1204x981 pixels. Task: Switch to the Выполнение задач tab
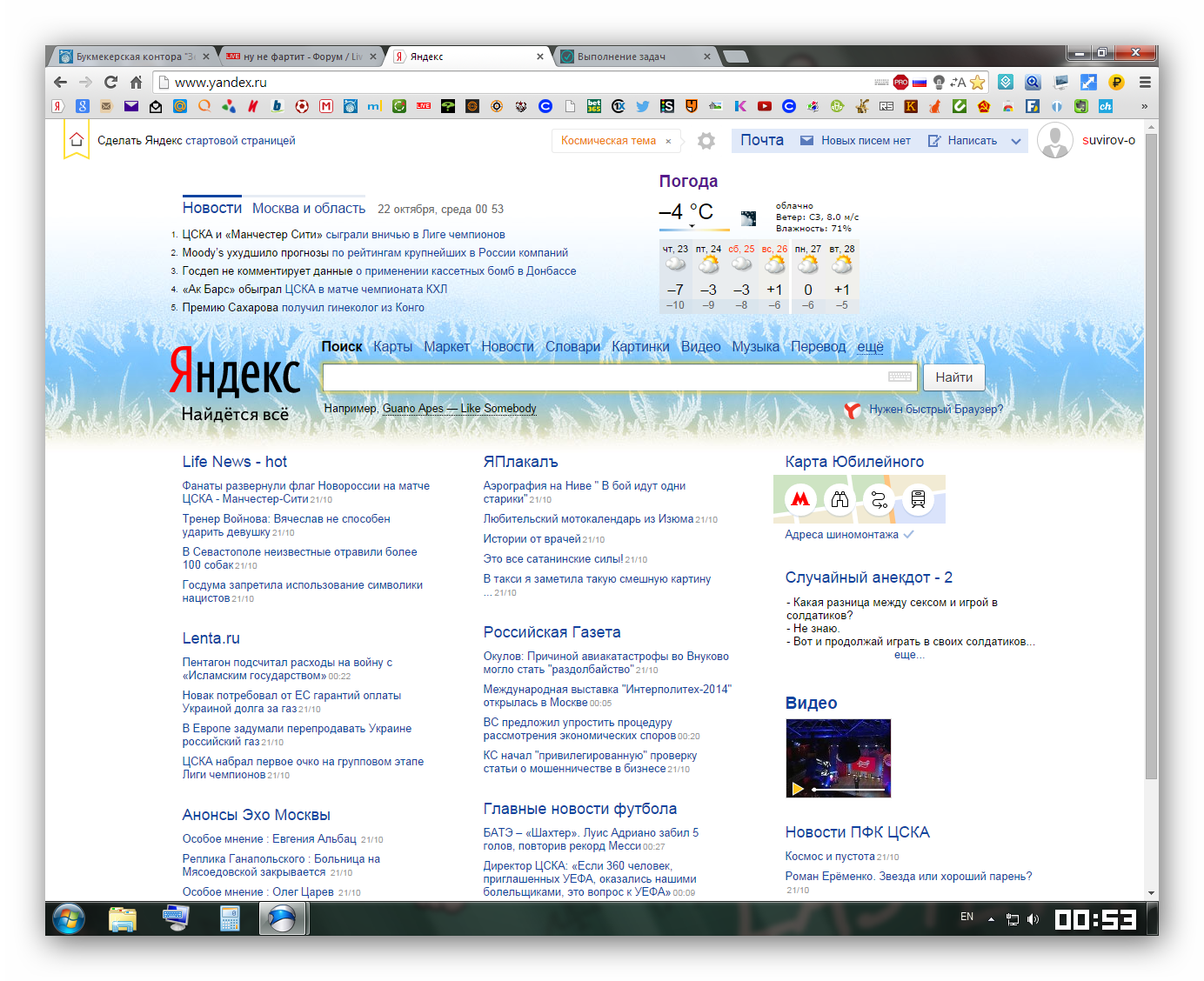(x=636, y=57)
